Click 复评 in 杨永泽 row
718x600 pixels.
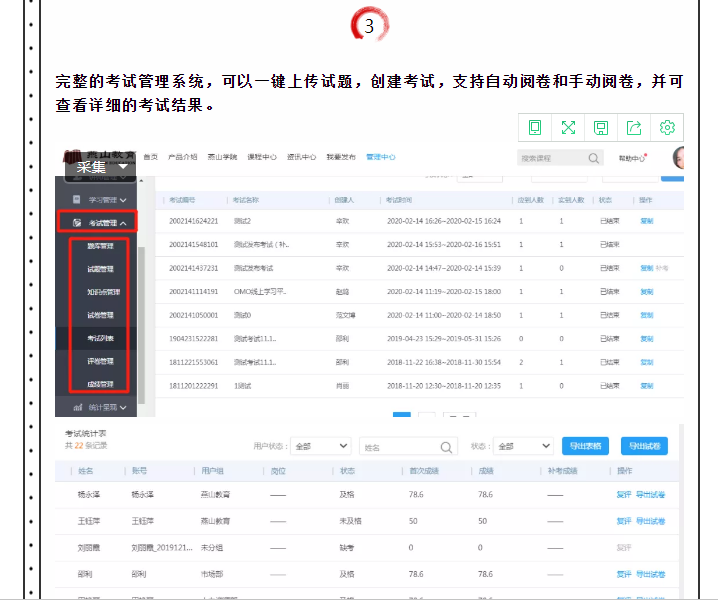click(x=624, y=495)
